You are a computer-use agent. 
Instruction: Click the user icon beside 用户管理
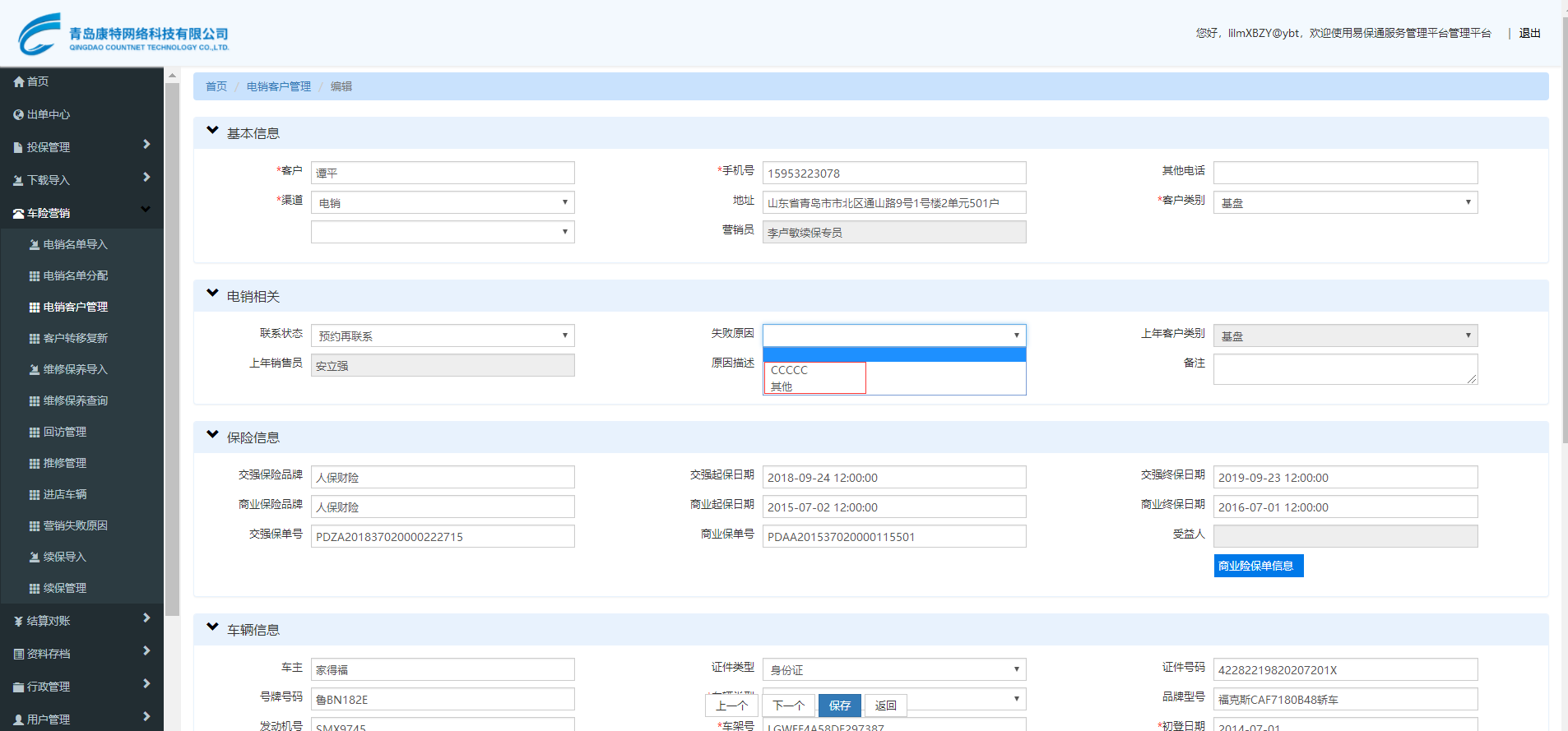point(18,720)
